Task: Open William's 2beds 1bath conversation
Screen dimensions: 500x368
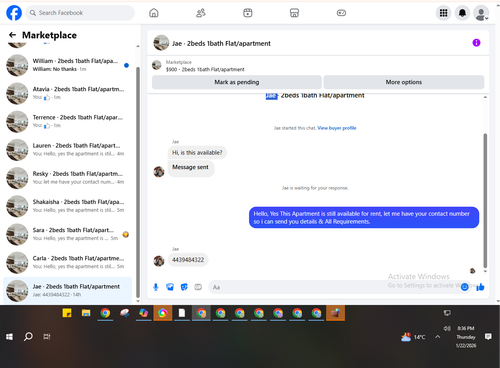Action: pyautogui.click(x=67, y=65)
